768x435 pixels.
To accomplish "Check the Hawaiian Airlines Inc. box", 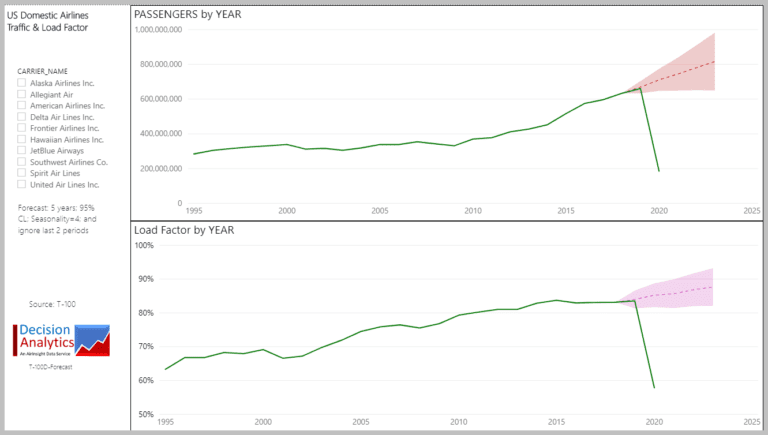I will click(22, 139).
